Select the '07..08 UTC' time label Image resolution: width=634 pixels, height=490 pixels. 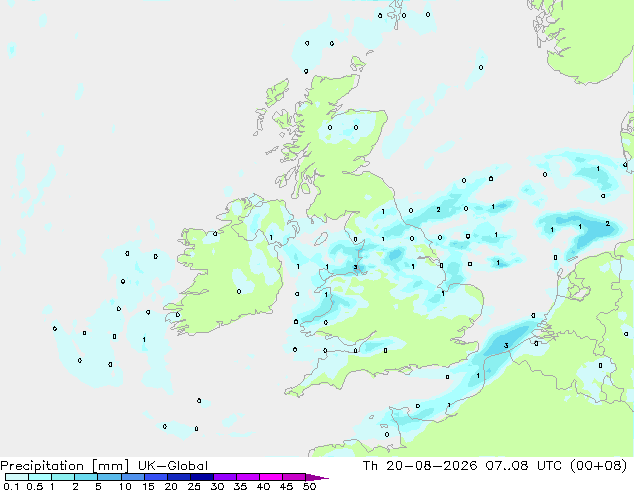(x=524, y=466)
